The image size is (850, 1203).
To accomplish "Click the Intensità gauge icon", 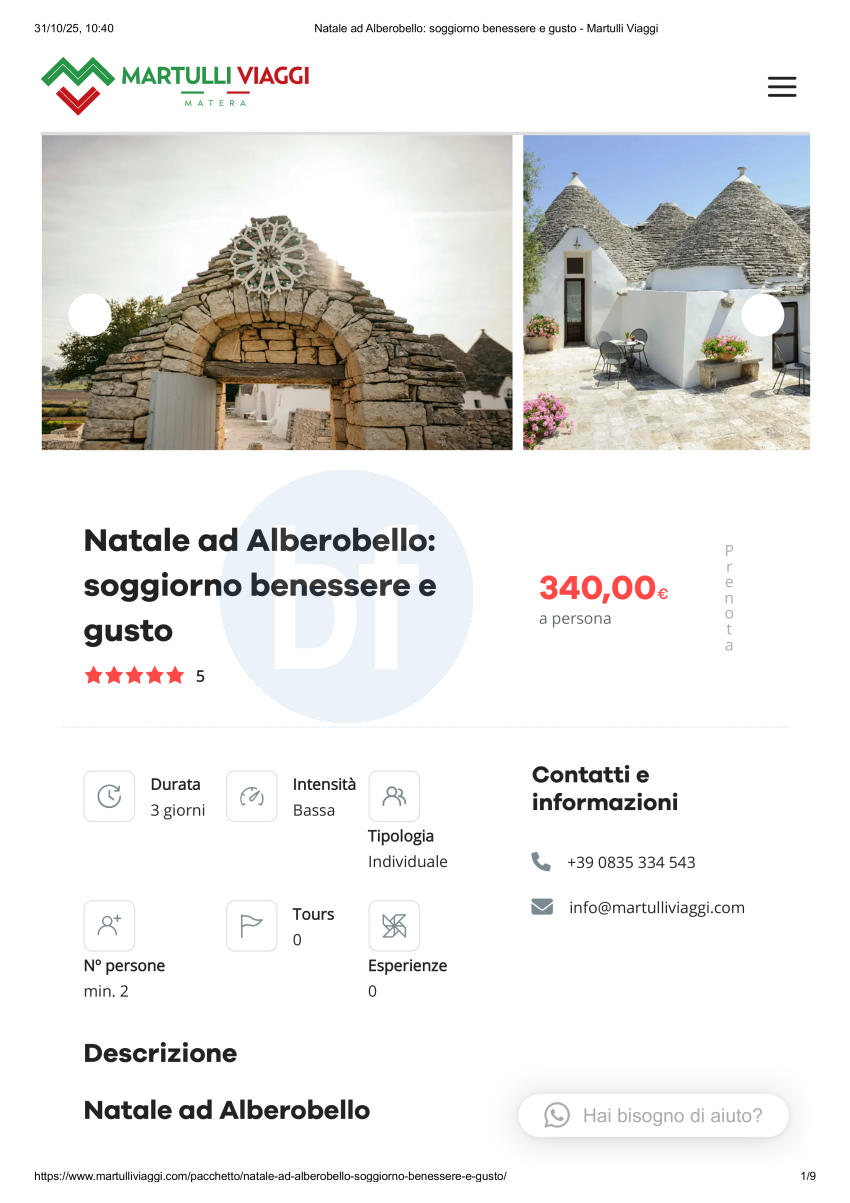I will 252,796.
